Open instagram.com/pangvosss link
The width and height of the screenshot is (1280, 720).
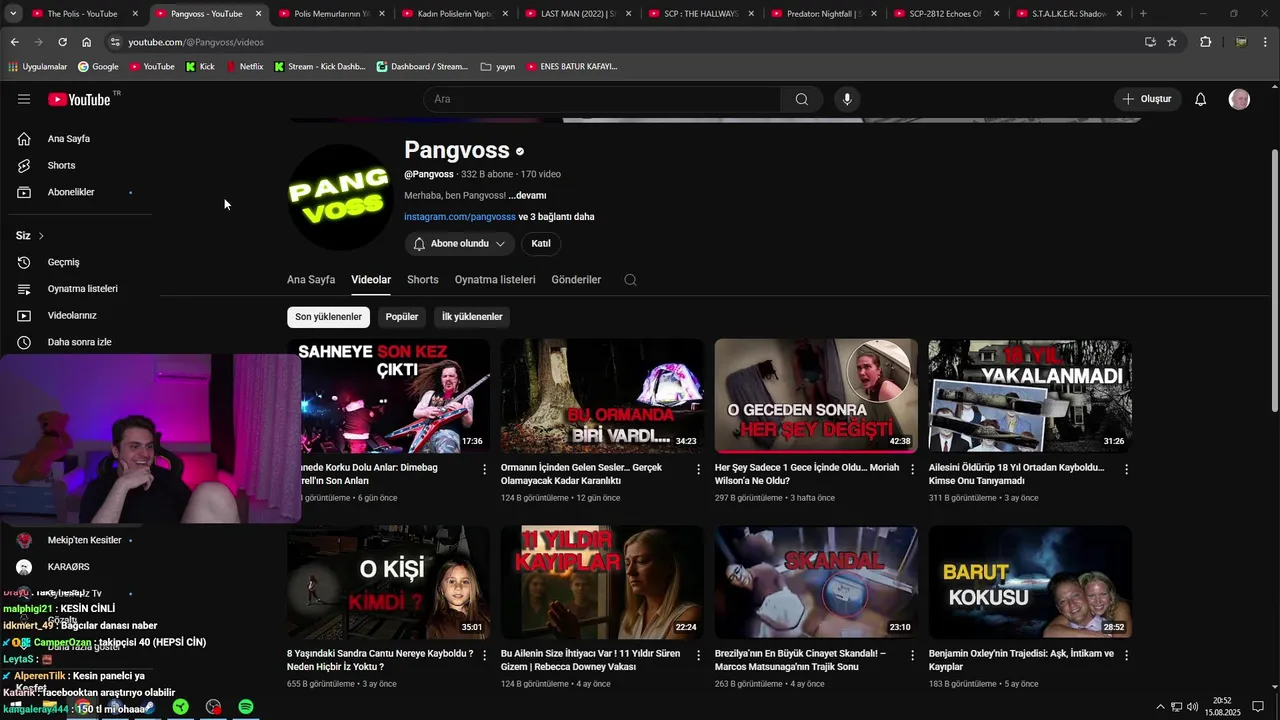(460, 216)
